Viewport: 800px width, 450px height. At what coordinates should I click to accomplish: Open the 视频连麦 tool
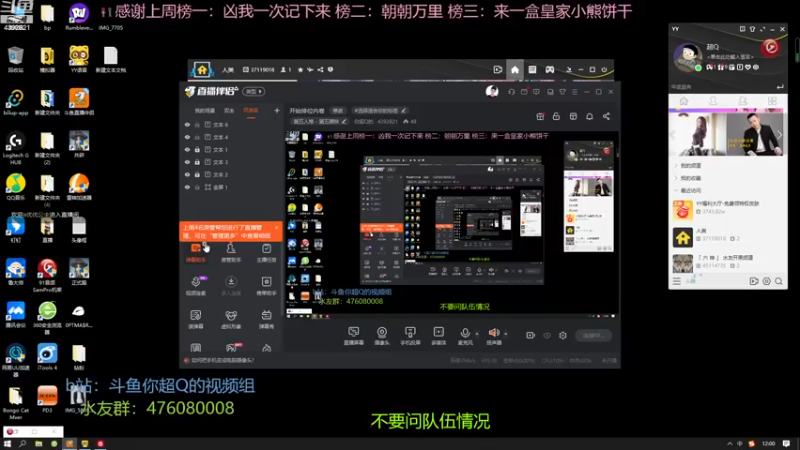196,286
